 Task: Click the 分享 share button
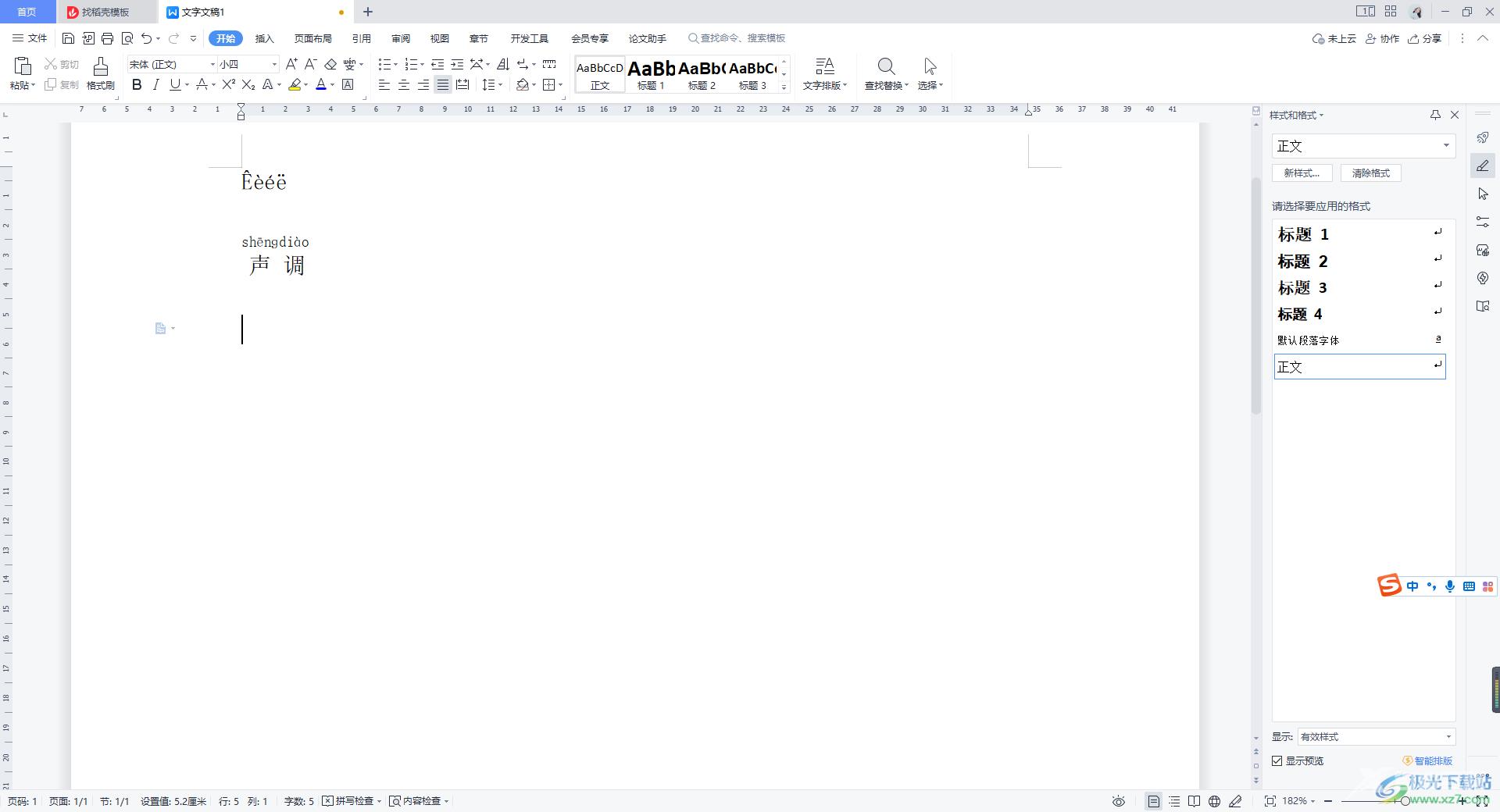pos(1424,38)
